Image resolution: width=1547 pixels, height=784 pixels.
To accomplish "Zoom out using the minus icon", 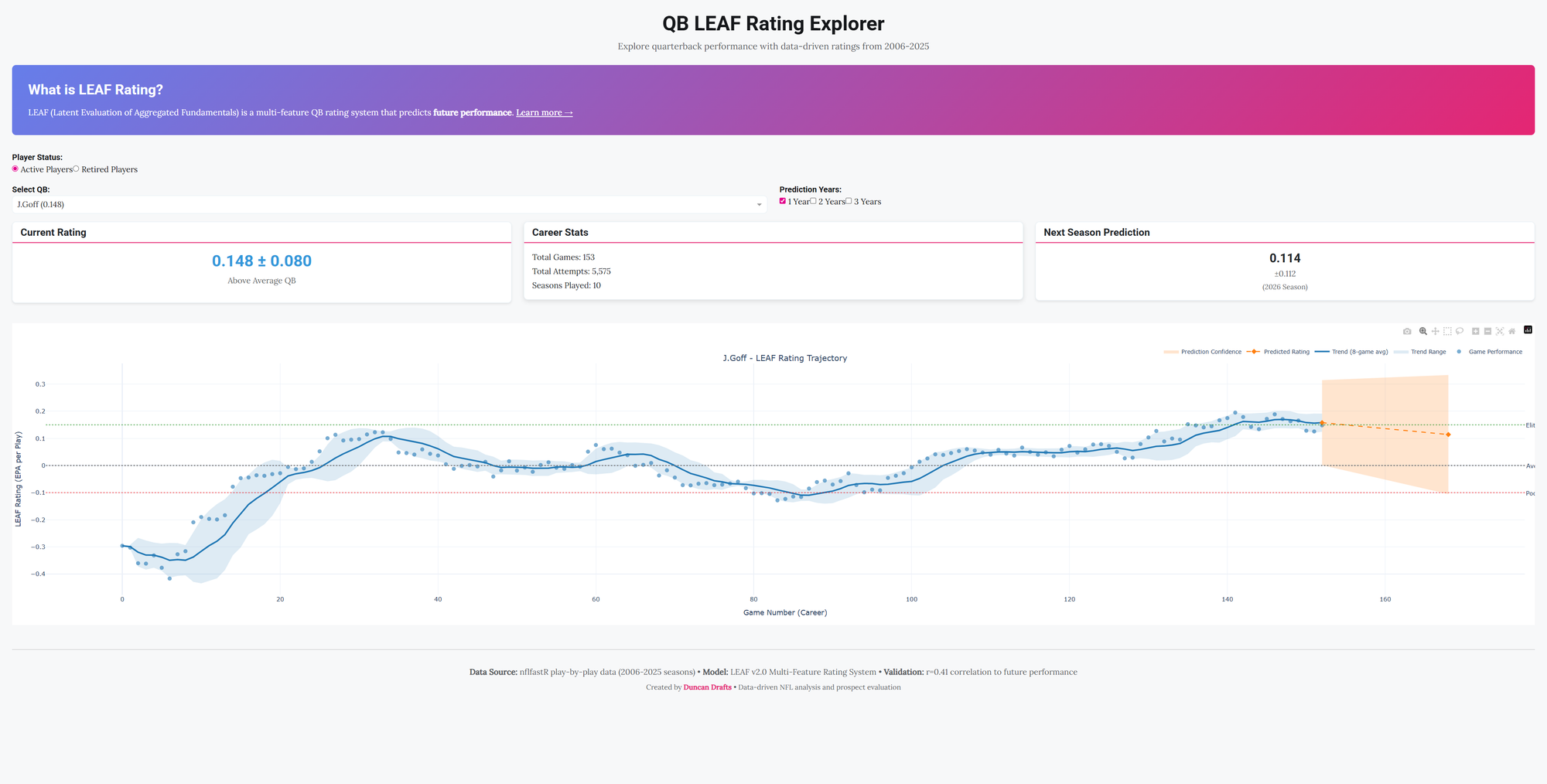I will (1487, 331).
